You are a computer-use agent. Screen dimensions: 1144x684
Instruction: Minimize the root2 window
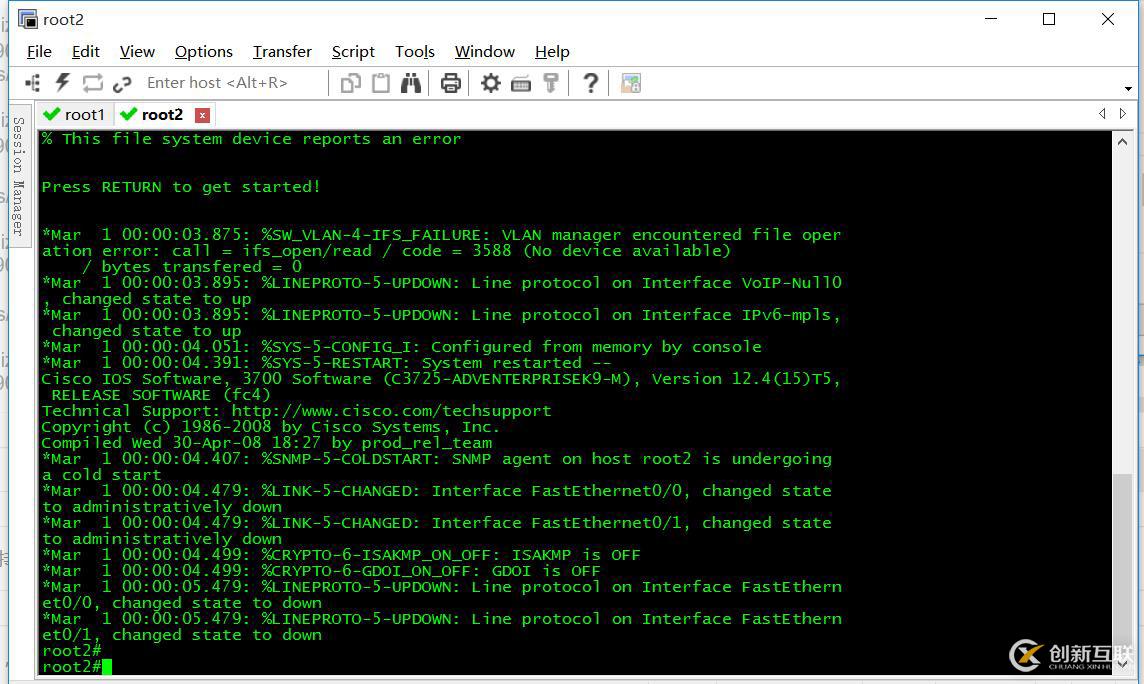coord(991,19)
